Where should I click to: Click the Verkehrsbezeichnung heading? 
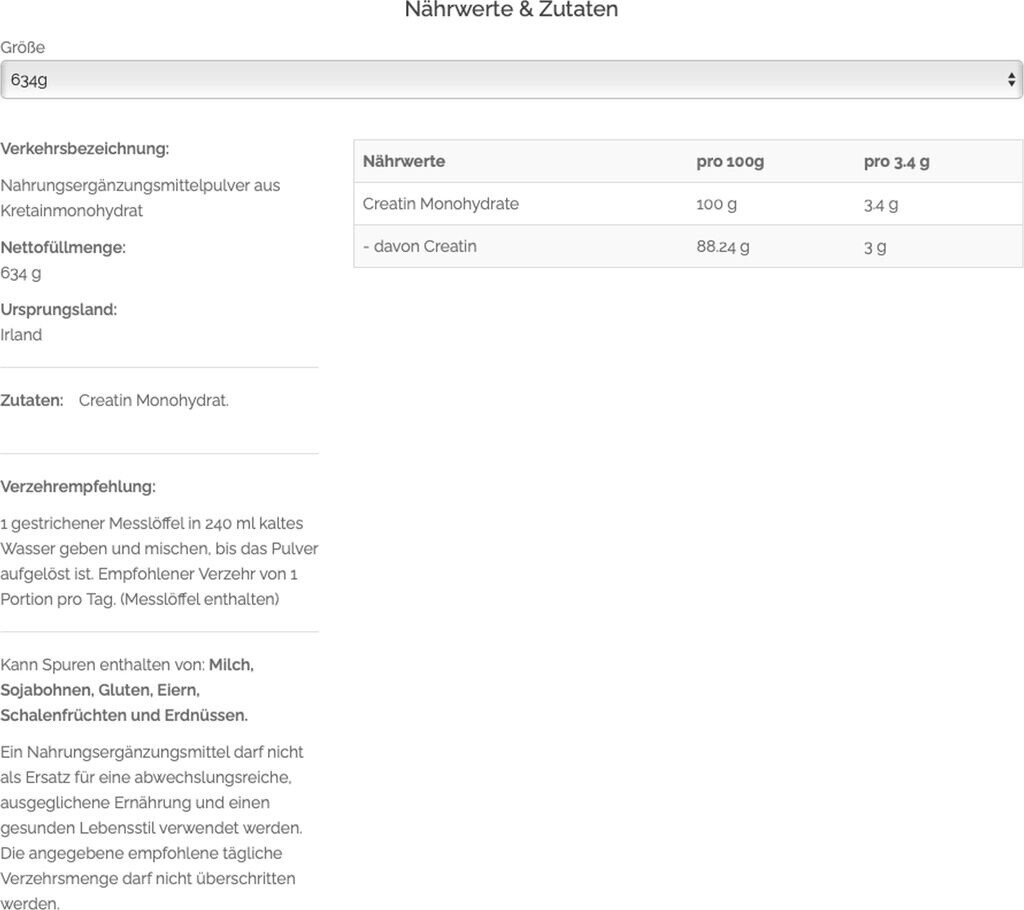coord(85,149)
